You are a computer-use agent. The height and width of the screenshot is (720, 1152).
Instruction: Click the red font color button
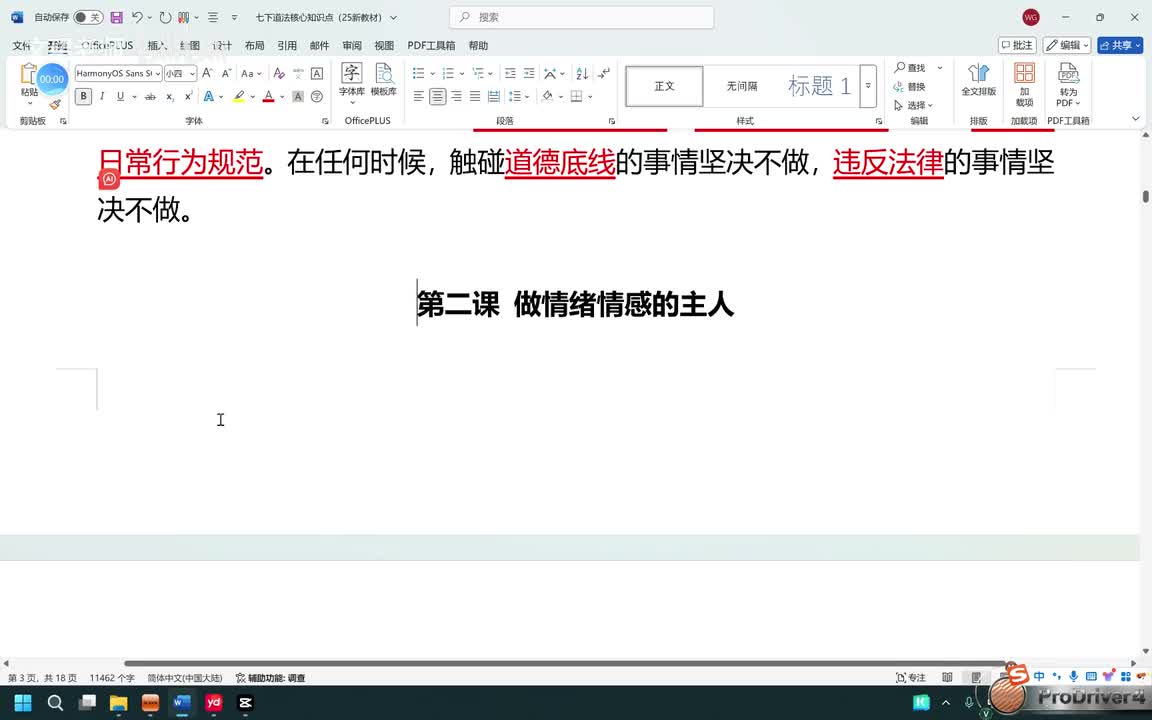point(268,96)
